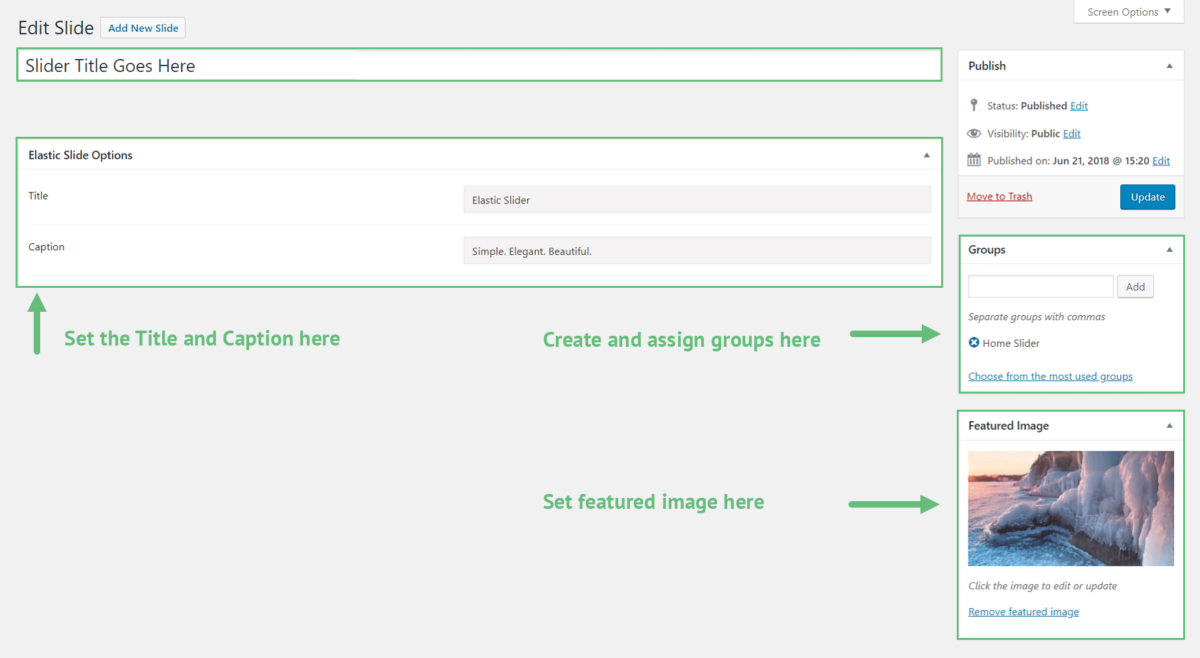
Task: Remove the featured image
Action: coord(1023,611)
